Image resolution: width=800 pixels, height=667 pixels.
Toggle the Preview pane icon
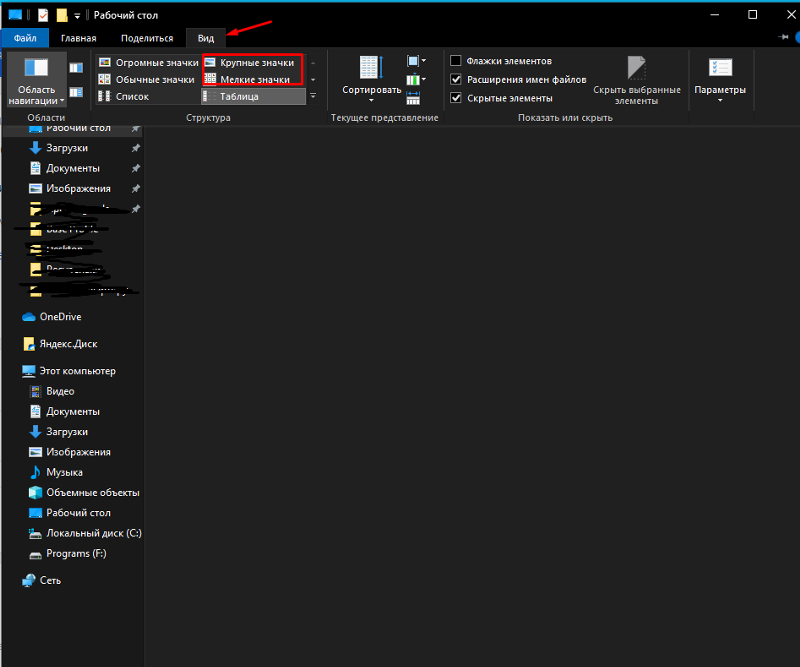click(x=76, y=68)
